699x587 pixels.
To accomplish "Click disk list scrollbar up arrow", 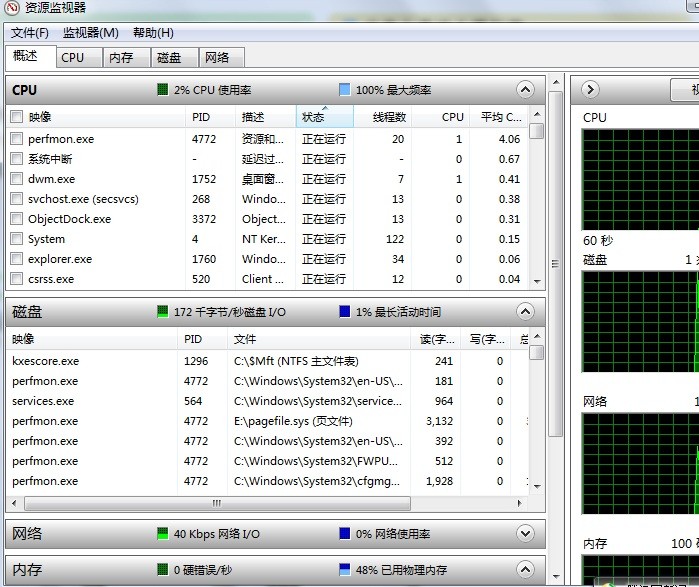I will (537, 337).
